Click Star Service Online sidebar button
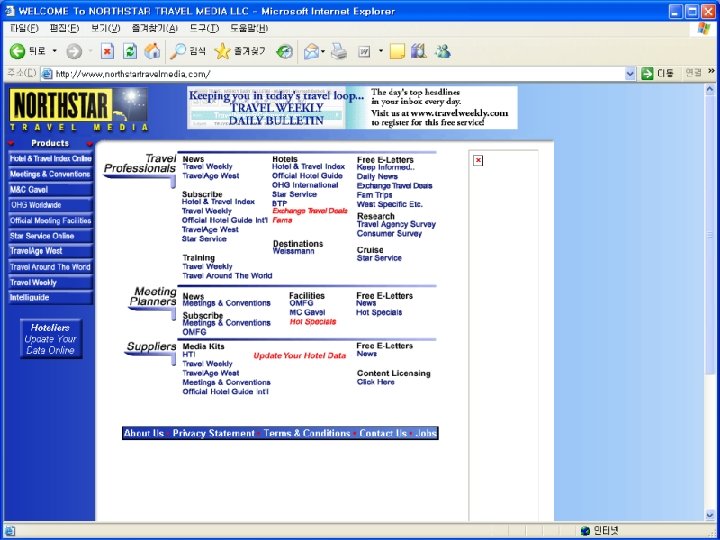This screenshot has height=540, width=720. pyautogui.click(x=51, y=236)
